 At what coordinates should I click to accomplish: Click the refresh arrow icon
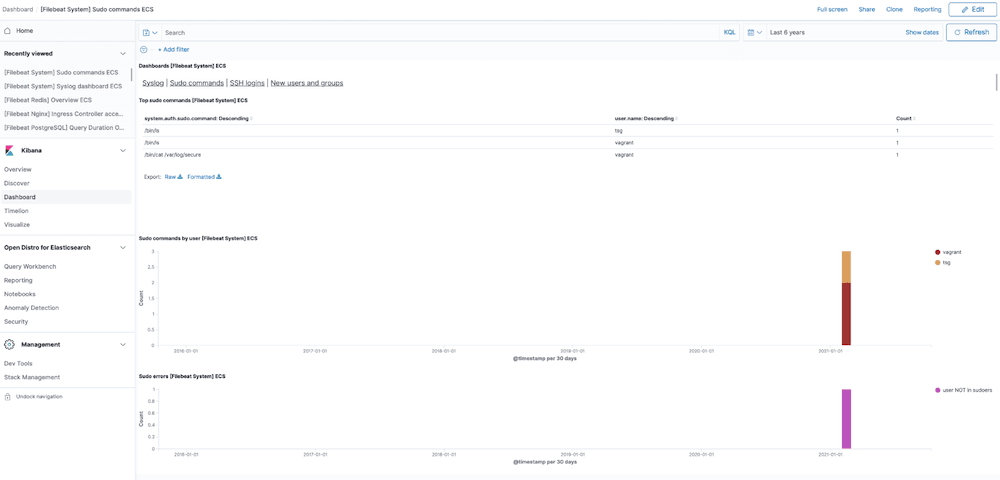pos(957,33)
